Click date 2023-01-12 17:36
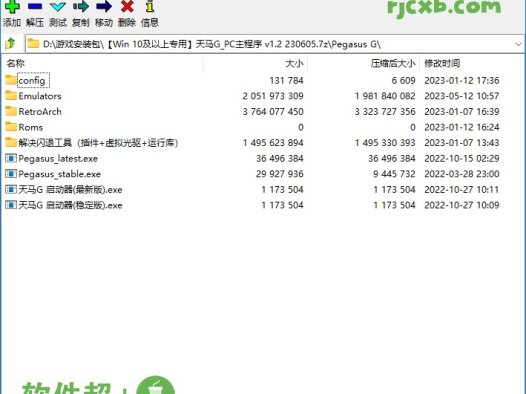This screenshot has height=394, width=526. click(x=462, y=80)
